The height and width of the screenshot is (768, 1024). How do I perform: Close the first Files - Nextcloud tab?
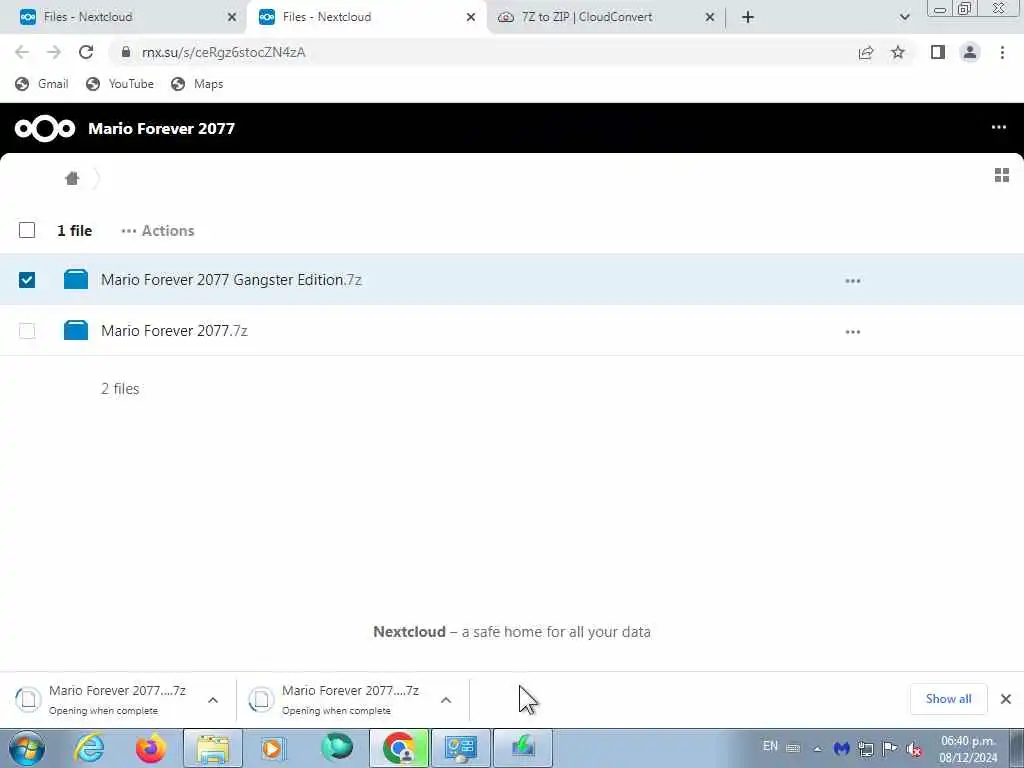[x=232, y=18]
